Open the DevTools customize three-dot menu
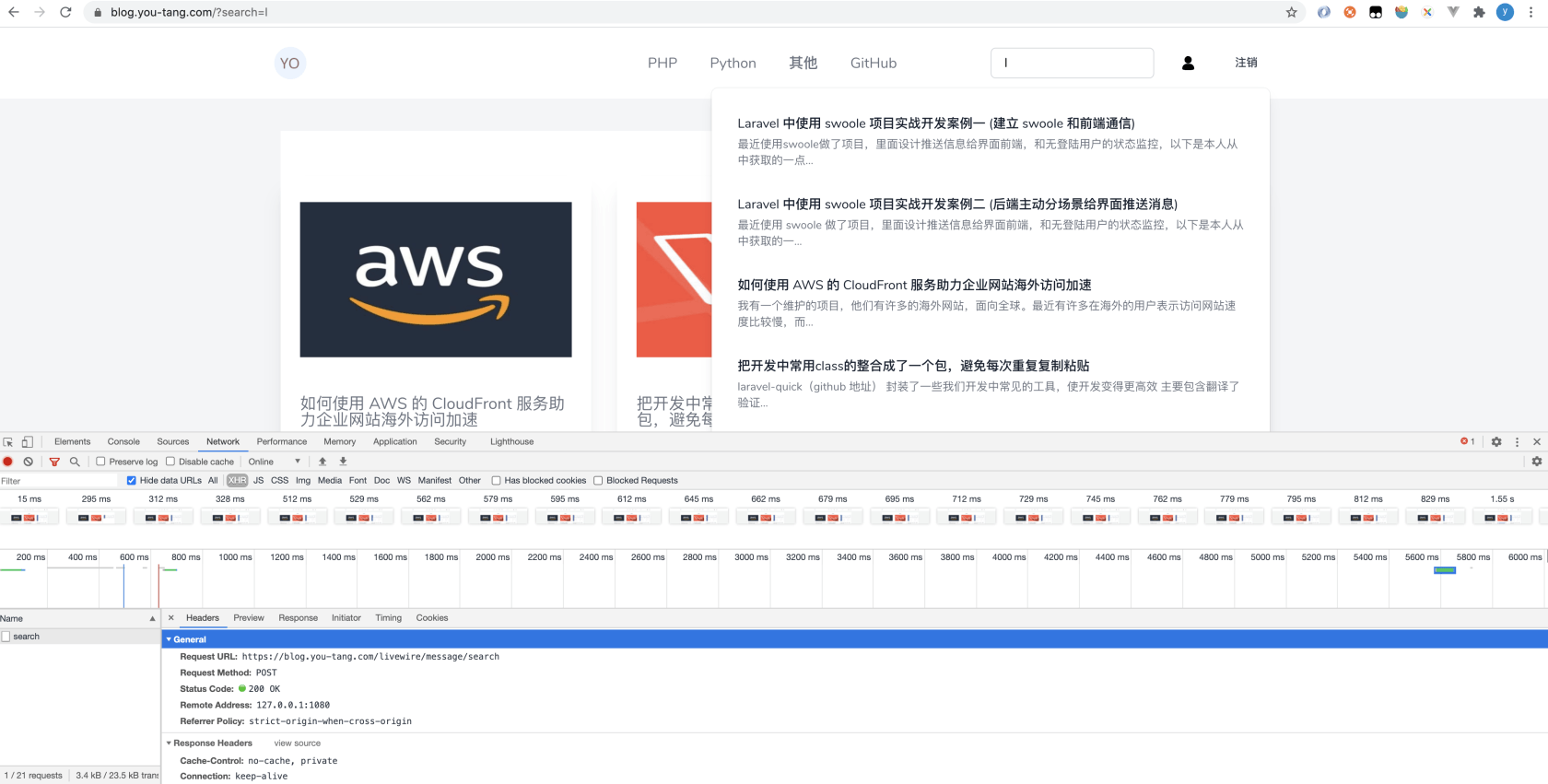This screenshot has width=1548, height=784. point(1517,442)
